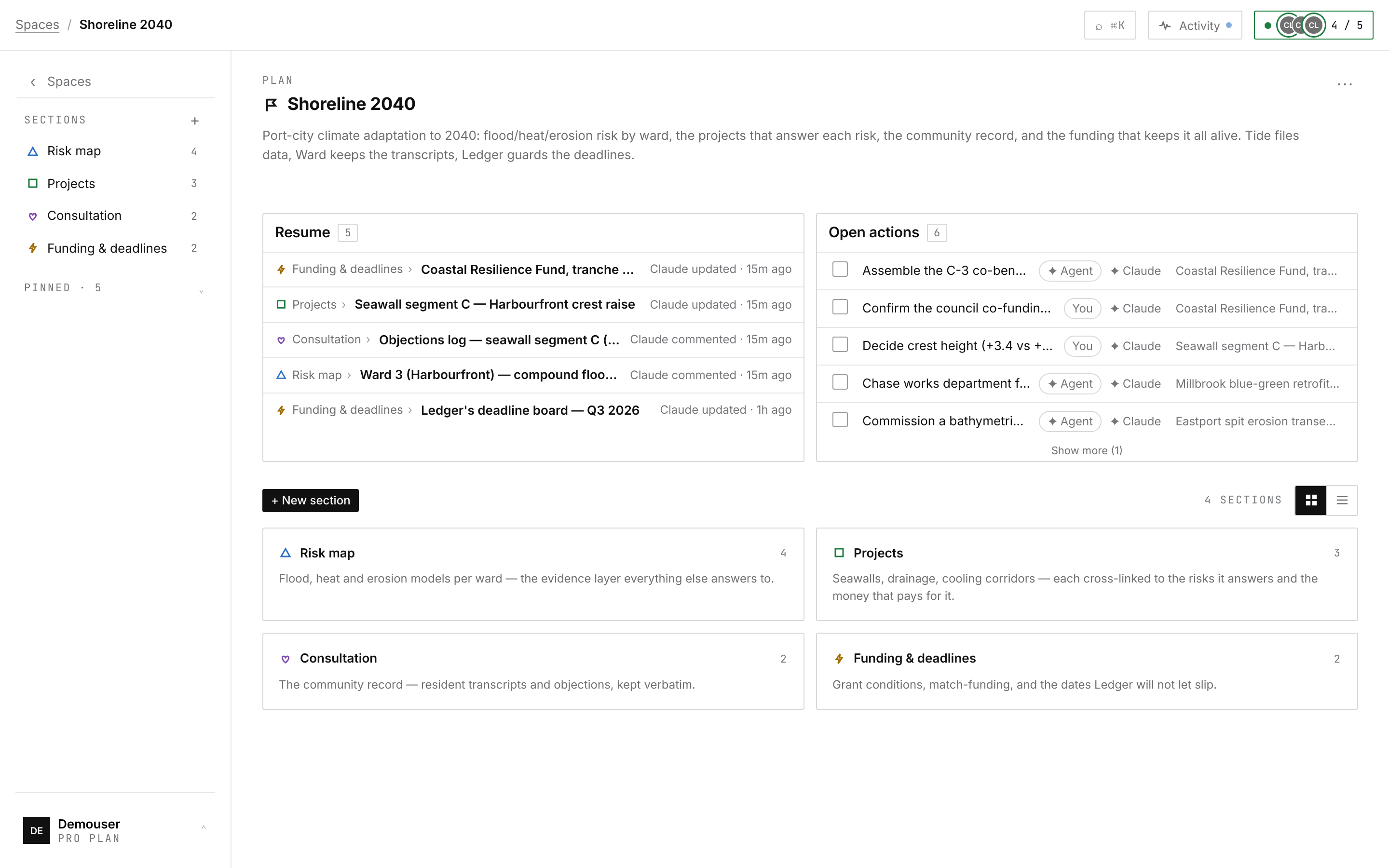Viewport: 1389px width, 868px height.
Task: Open the Demouser account menu chevron
Action: [203, 827]
